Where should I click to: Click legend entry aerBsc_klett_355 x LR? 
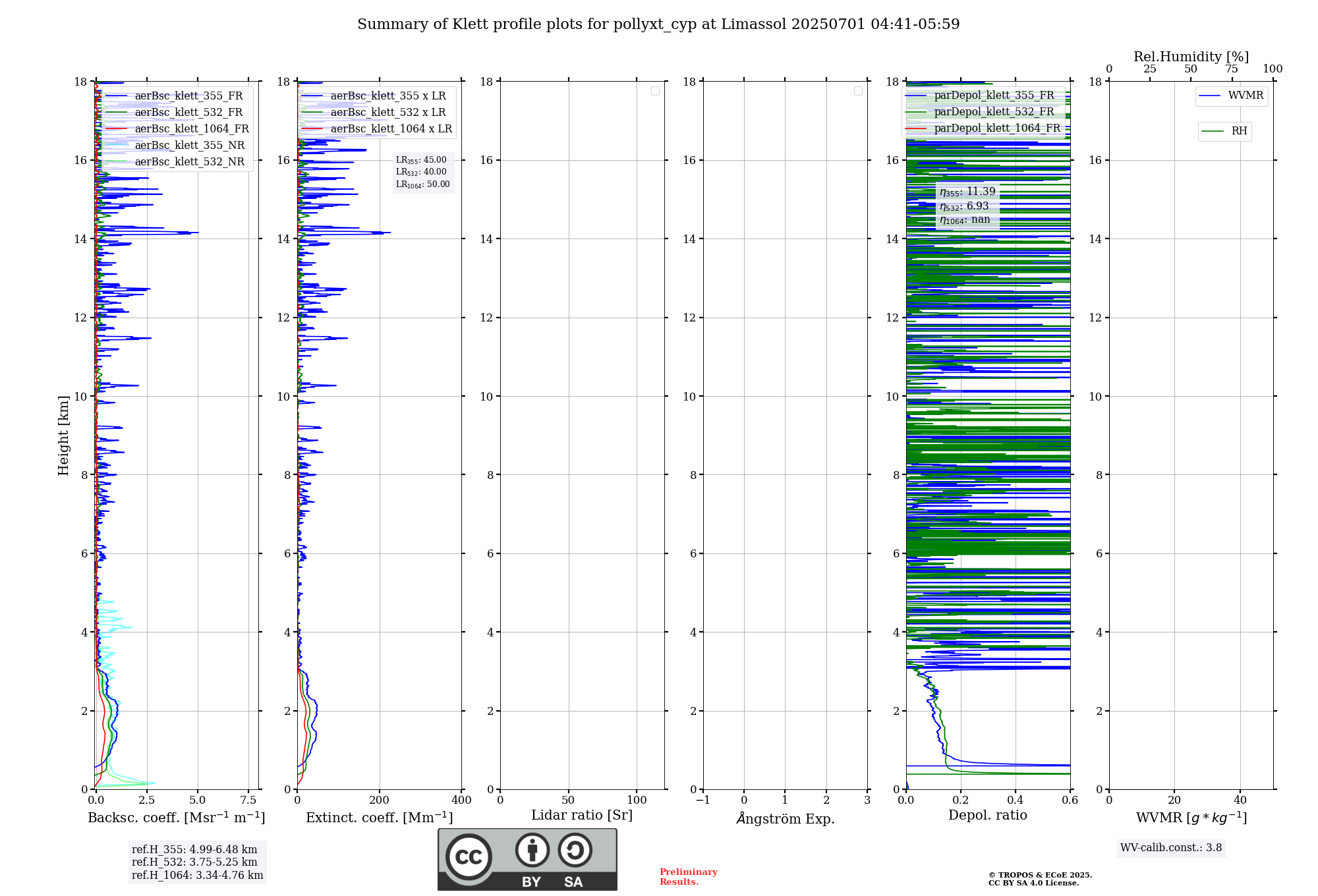376,96
